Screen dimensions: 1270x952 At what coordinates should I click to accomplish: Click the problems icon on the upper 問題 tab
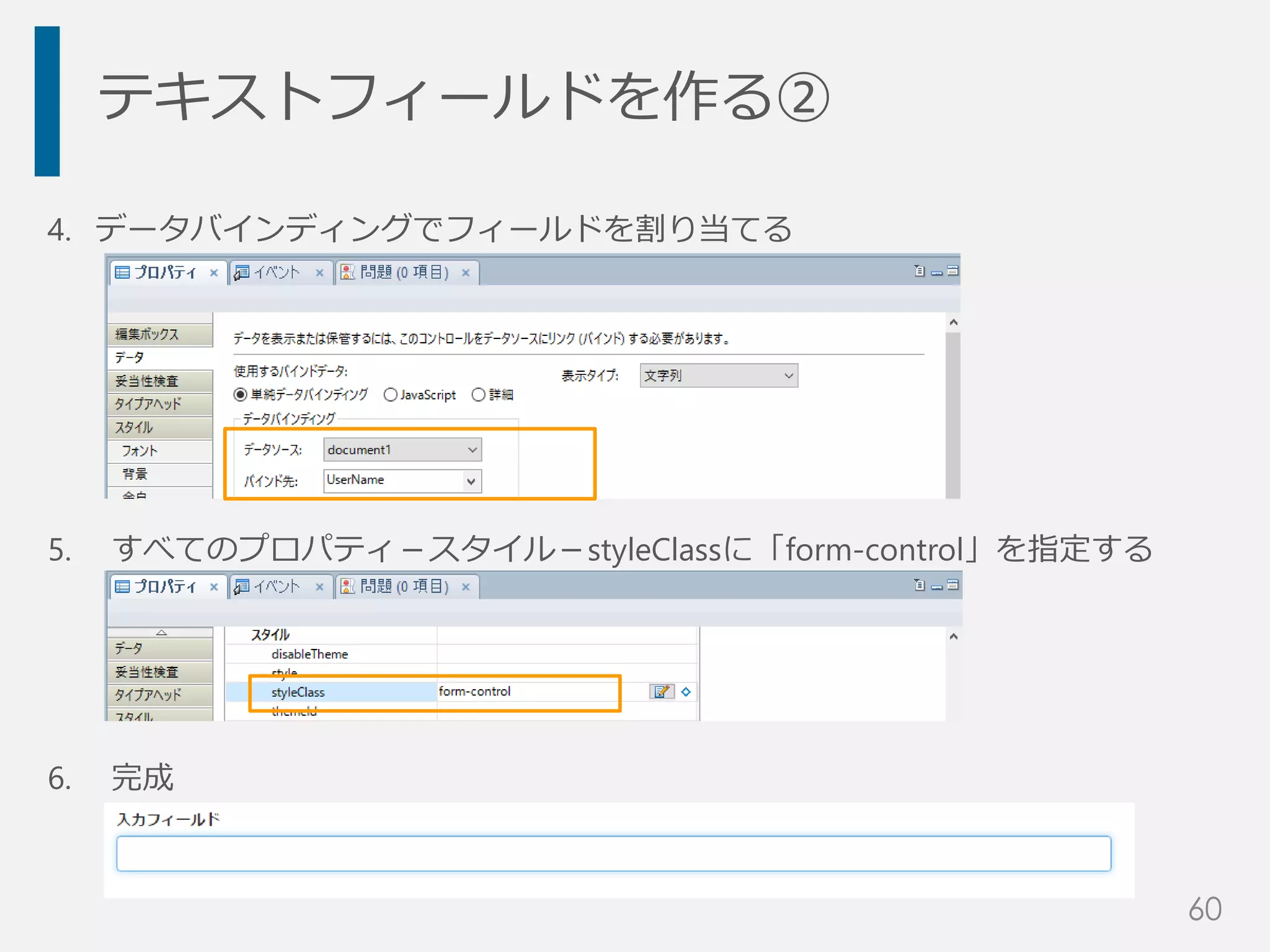(x=348, y=272)
